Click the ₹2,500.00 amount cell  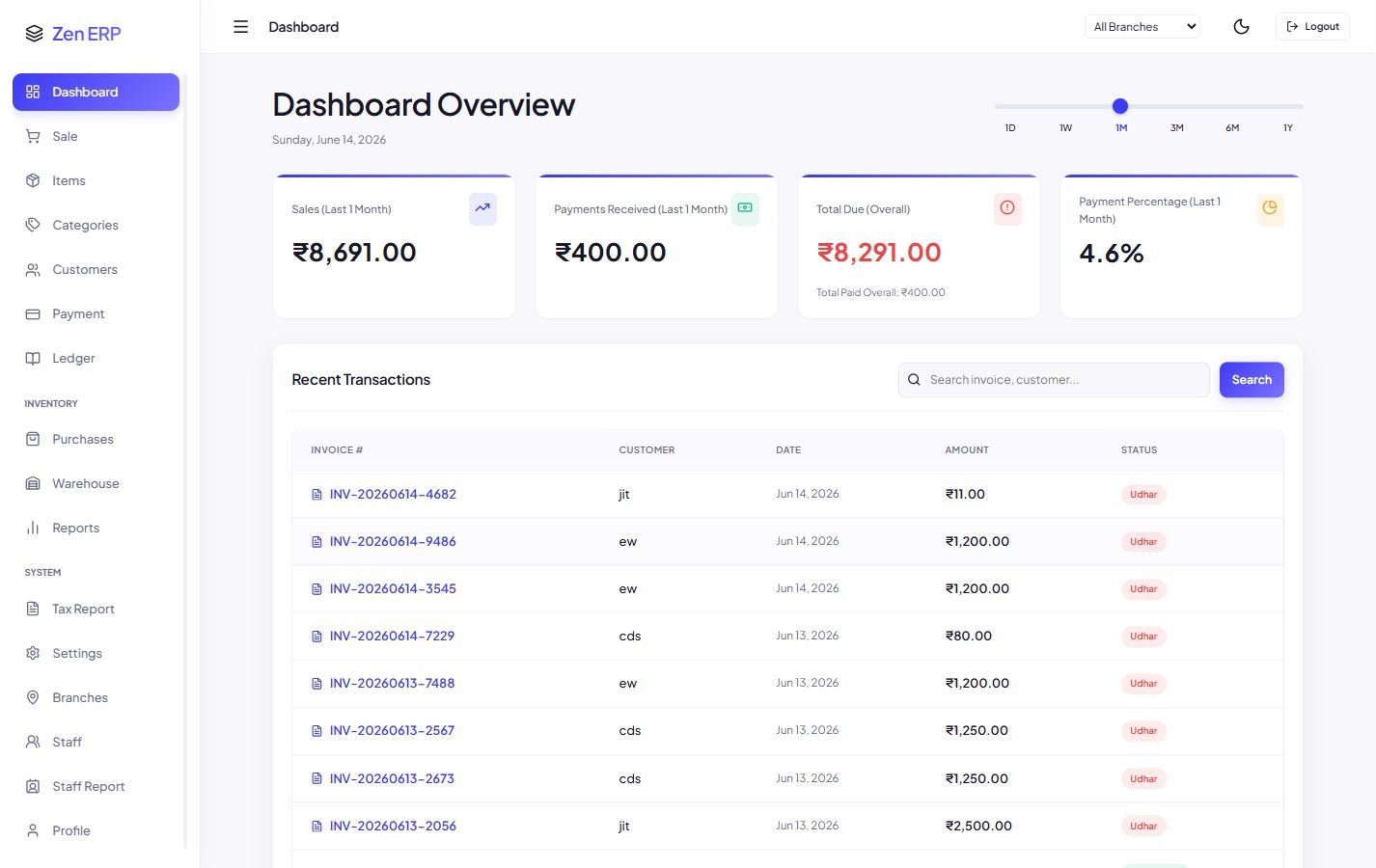pos(978,826)
